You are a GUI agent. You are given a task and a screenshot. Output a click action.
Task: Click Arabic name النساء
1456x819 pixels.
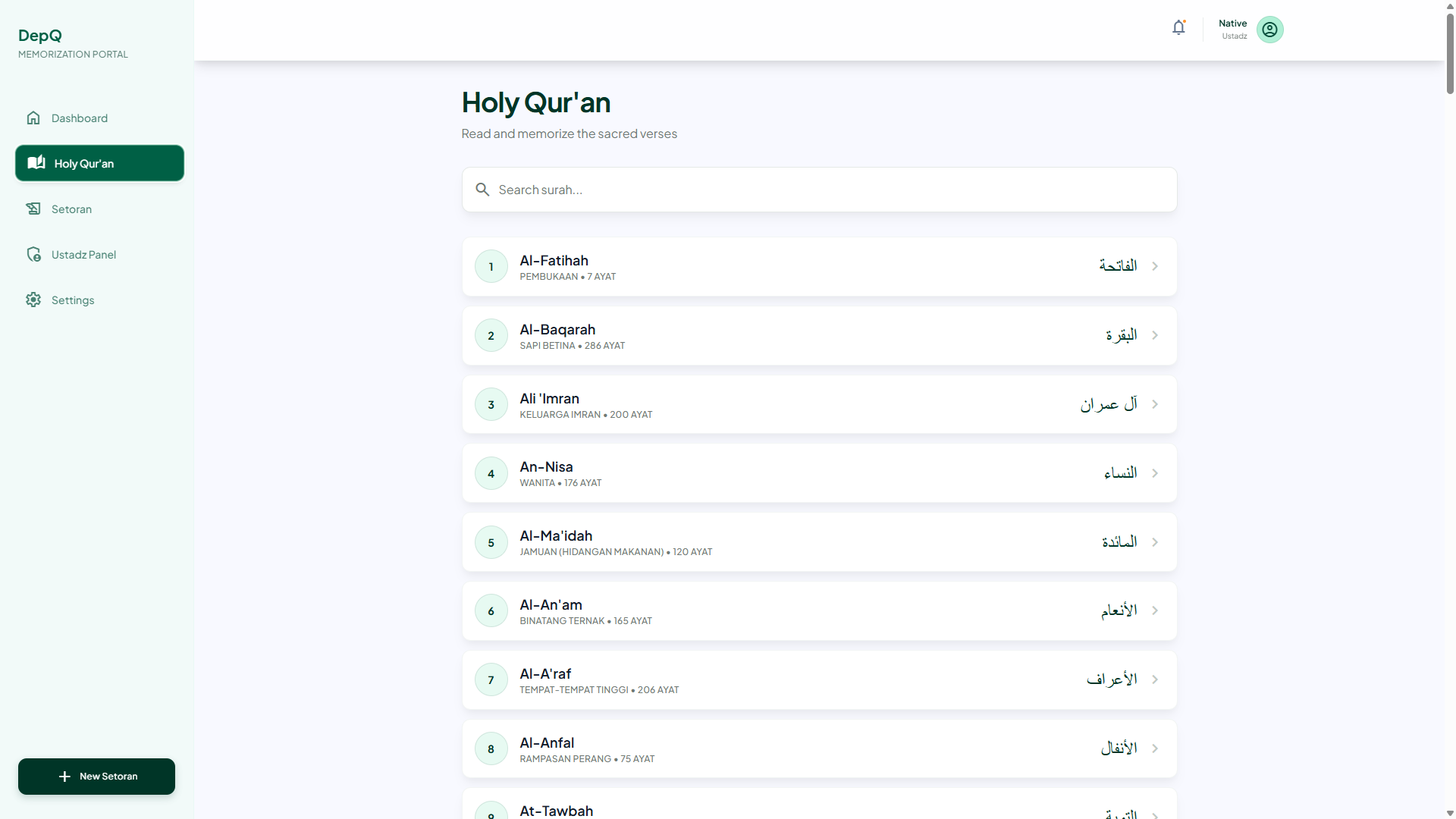(1120, 472)
